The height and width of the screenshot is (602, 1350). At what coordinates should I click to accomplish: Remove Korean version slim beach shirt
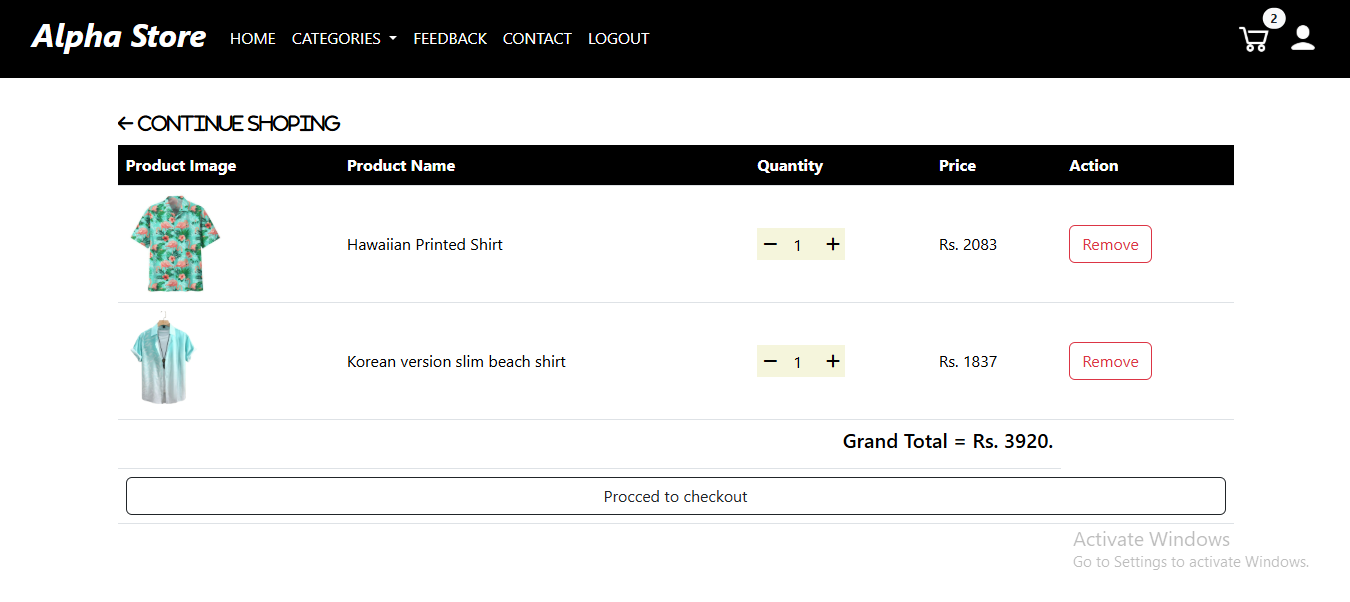pyautogui.click(x=1110, y=361)
